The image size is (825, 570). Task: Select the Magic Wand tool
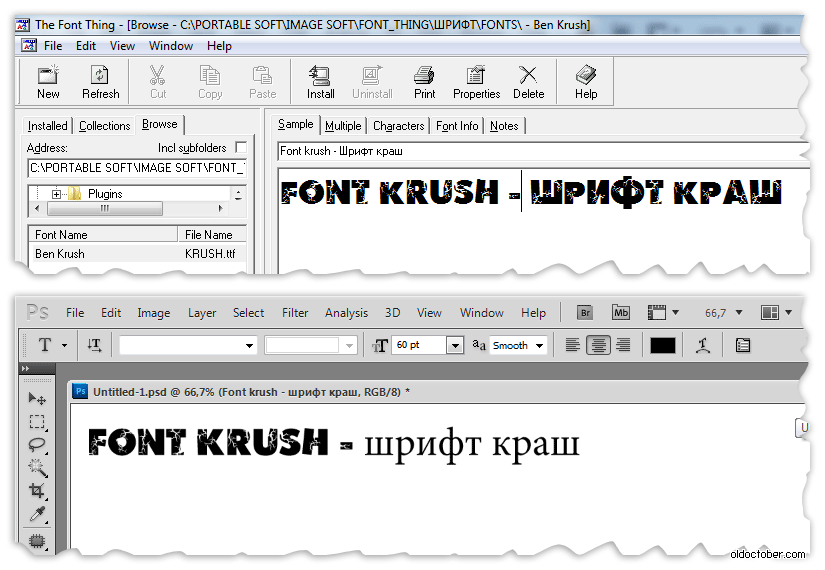tap(37, 467)
